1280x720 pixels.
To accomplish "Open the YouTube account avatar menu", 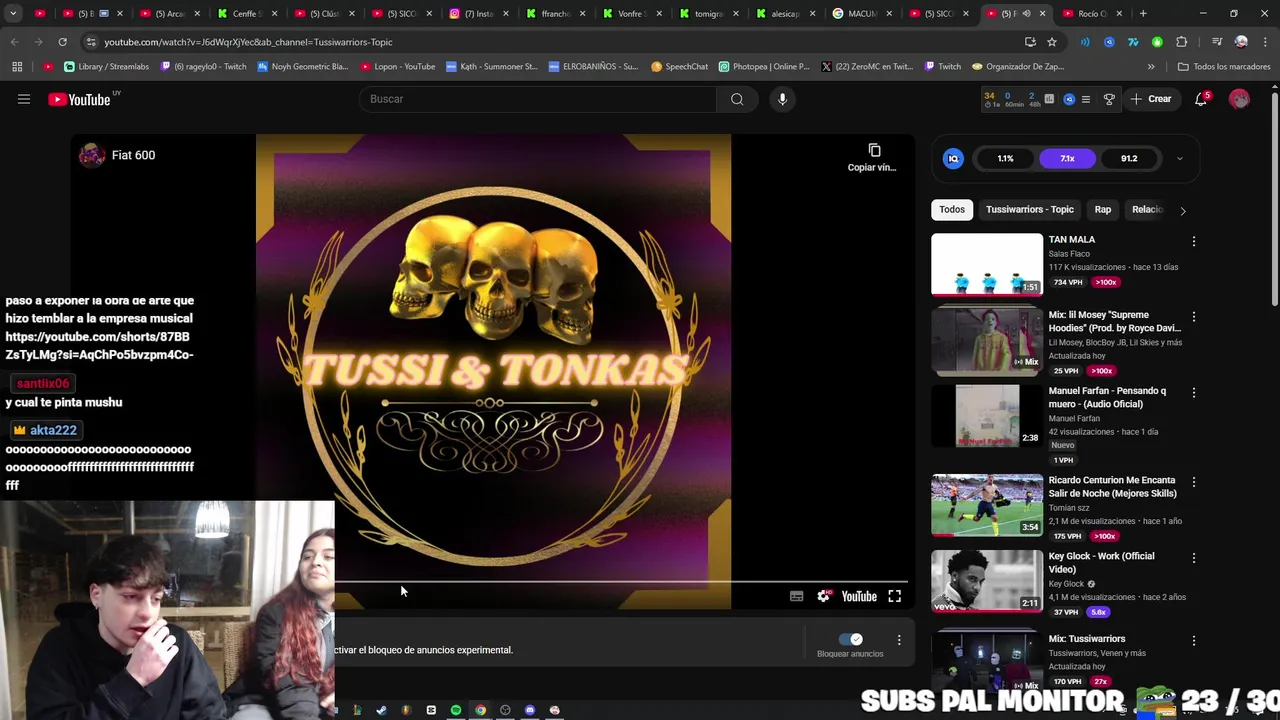I will point(1239,99).
